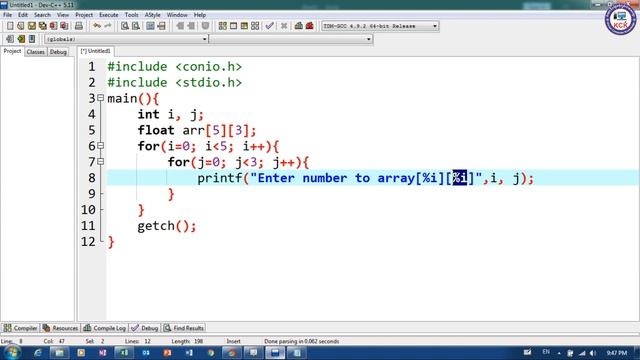Switch to the Project side tab

[12, 51]
